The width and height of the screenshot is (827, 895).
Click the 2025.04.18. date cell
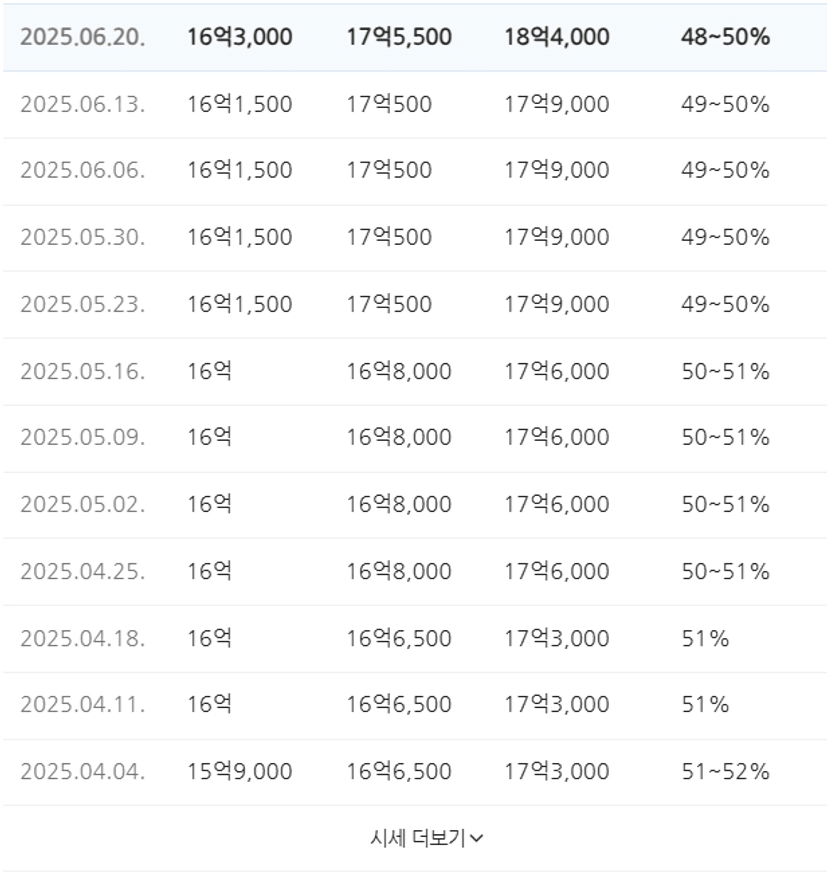83,639
